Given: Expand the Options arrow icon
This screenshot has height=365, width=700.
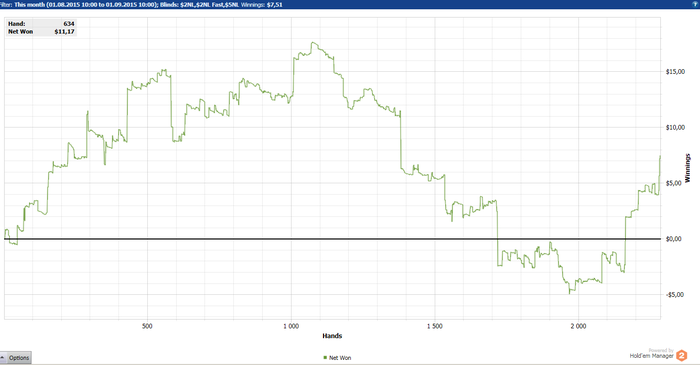Looking at the screenshot, I should pos(3,358).
